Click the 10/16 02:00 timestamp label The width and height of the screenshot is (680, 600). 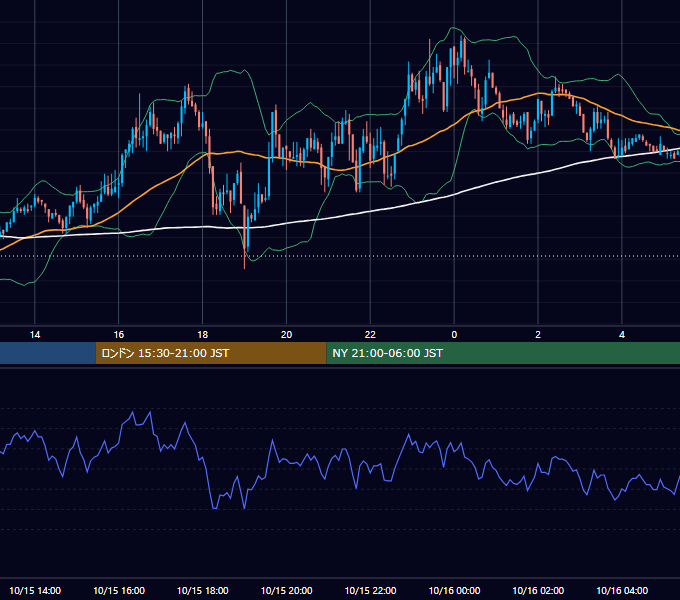click(538, 590)
